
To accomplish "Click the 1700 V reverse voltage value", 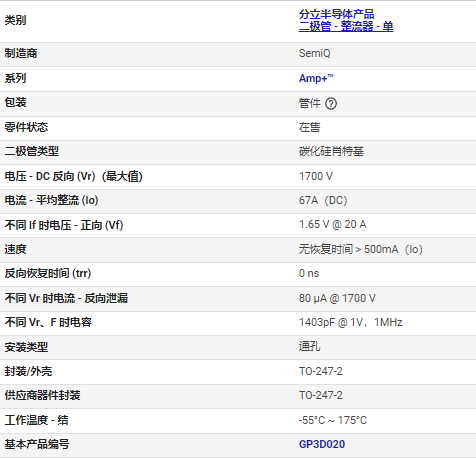I will coord(315,176).
